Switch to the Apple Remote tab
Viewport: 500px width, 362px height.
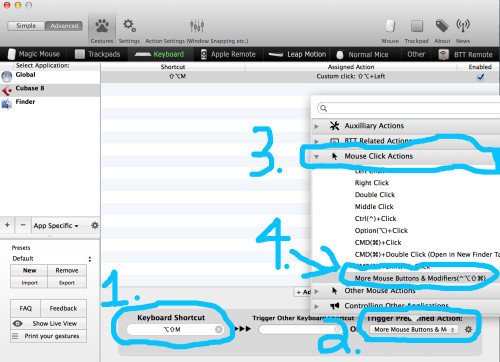pyautogui.click(x=228, y=54)
